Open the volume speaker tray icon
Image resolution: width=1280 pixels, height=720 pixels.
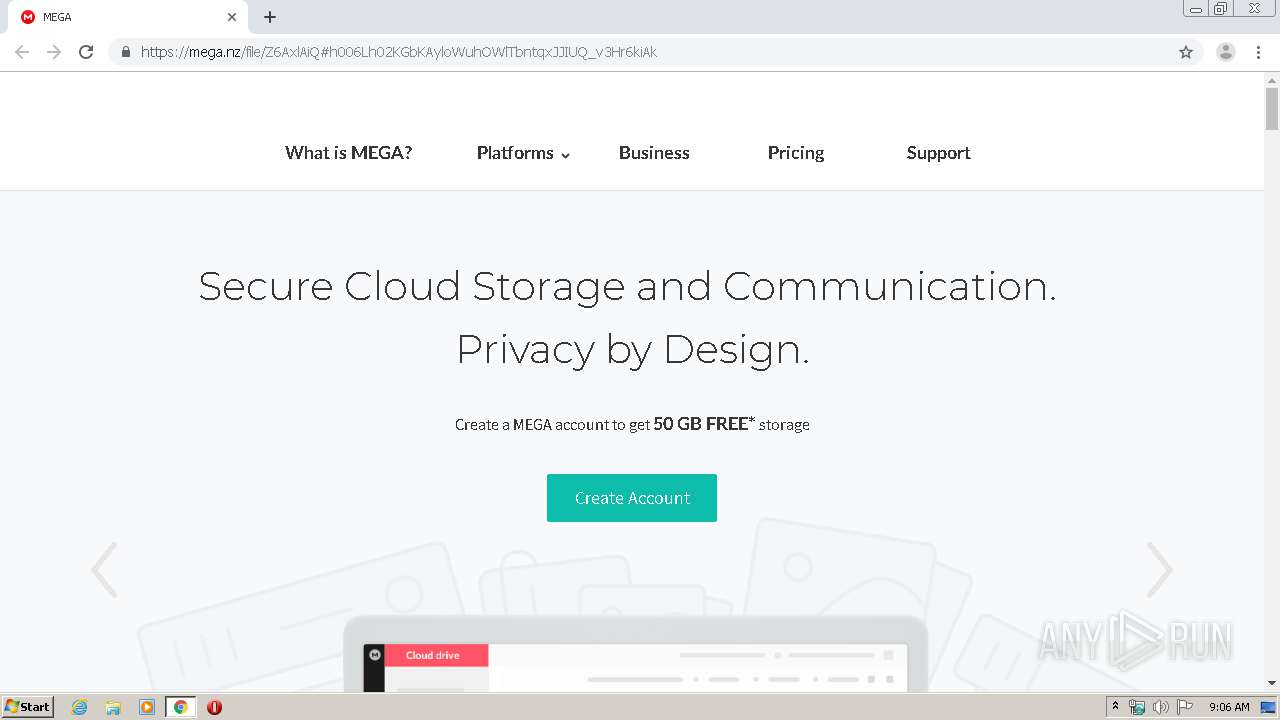coord(1160,707)
